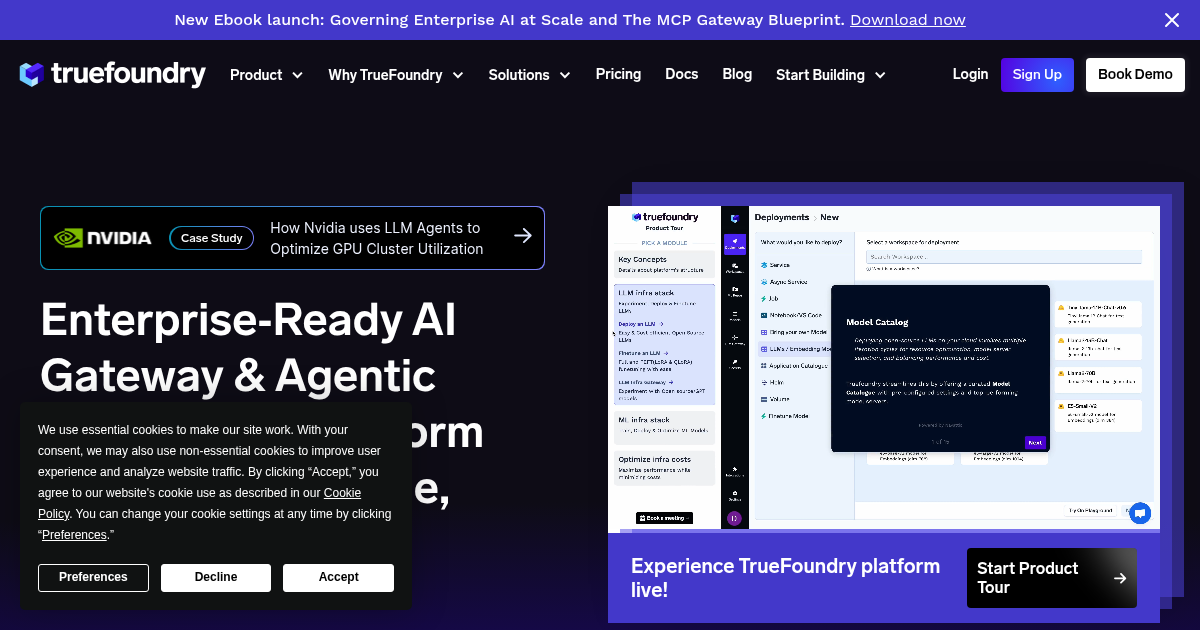Click the Login link
The image size is (1200, 630).
[x=970, y=74]
